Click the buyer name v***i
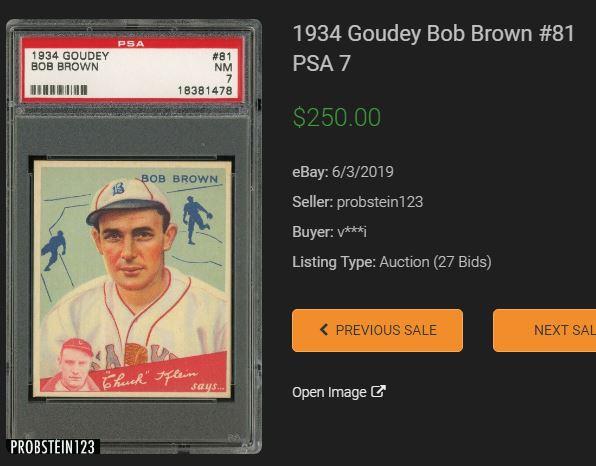The width and height of the screenshot is (596, 466). click(352, 232)
